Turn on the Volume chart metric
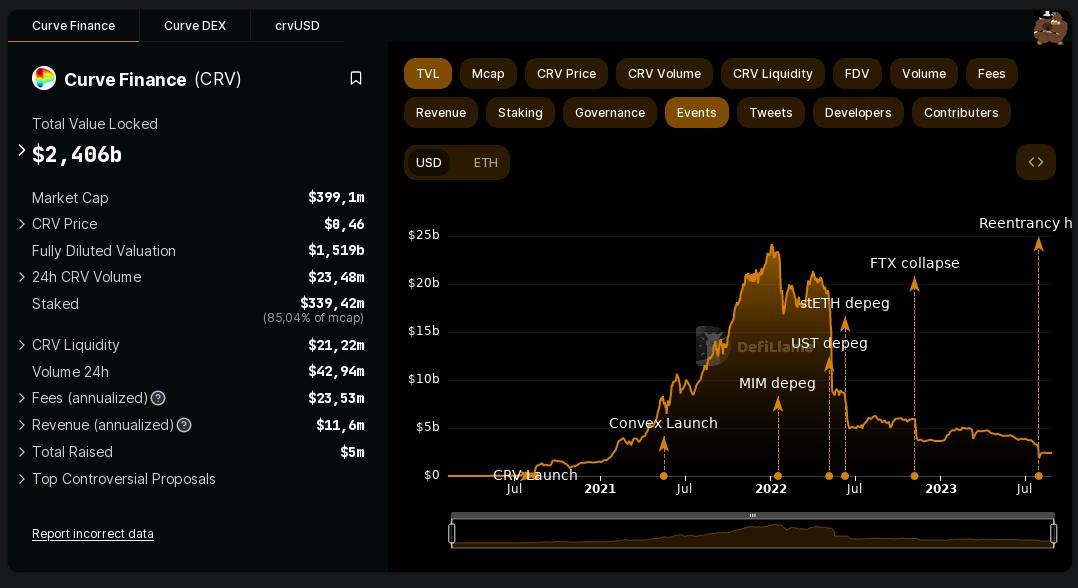The width and height of the screenshot is (1078, 588). point(924,74)
